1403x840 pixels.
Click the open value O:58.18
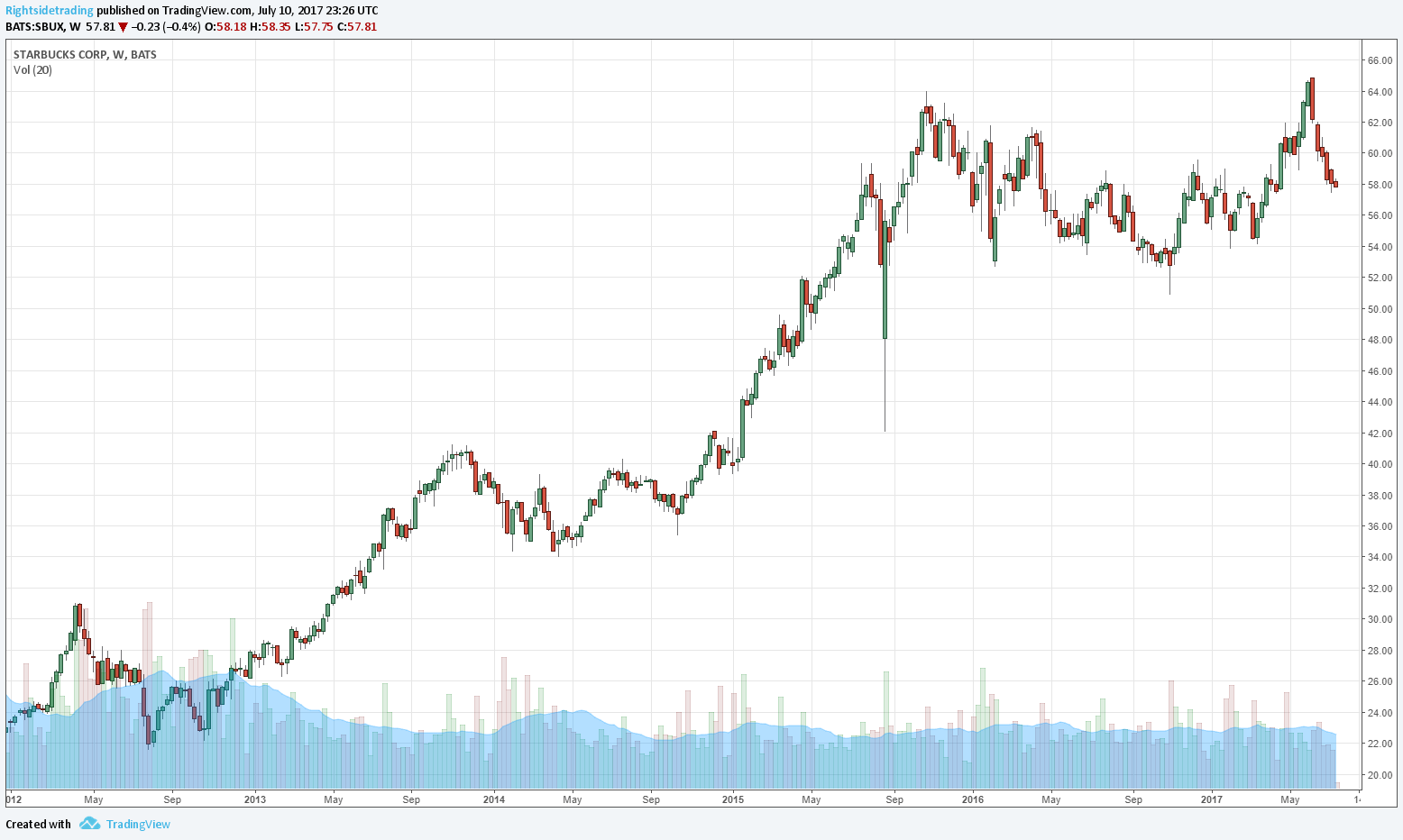[x=226, y=26]
